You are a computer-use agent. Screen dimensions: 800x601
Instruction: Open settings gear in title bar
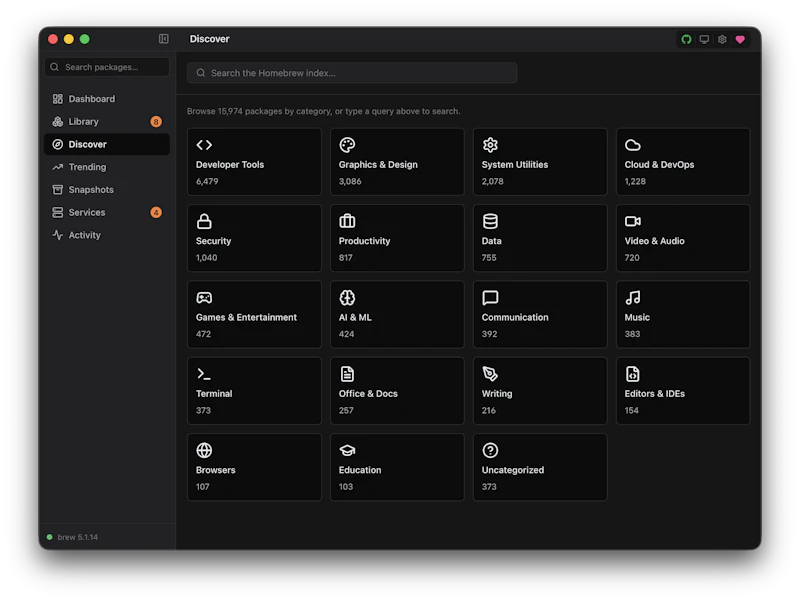point(722,39)
